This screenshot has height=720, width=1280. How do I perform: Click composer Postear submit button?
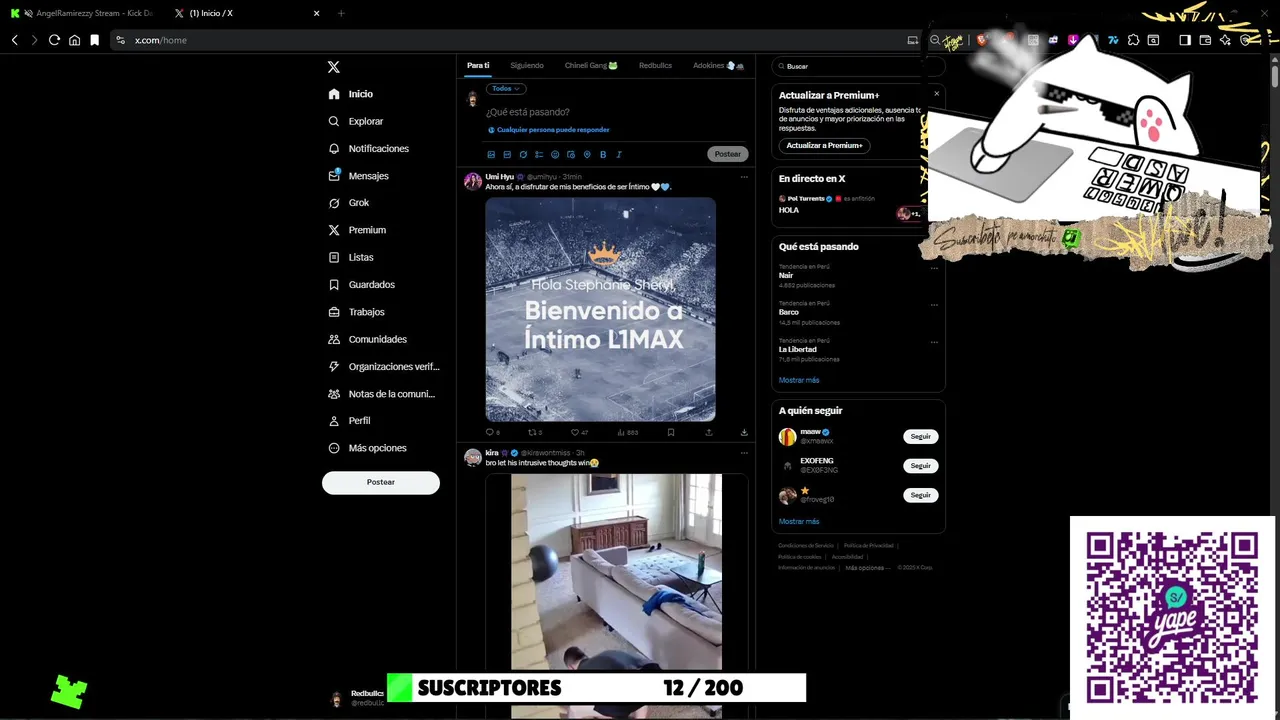pos(728,154)
